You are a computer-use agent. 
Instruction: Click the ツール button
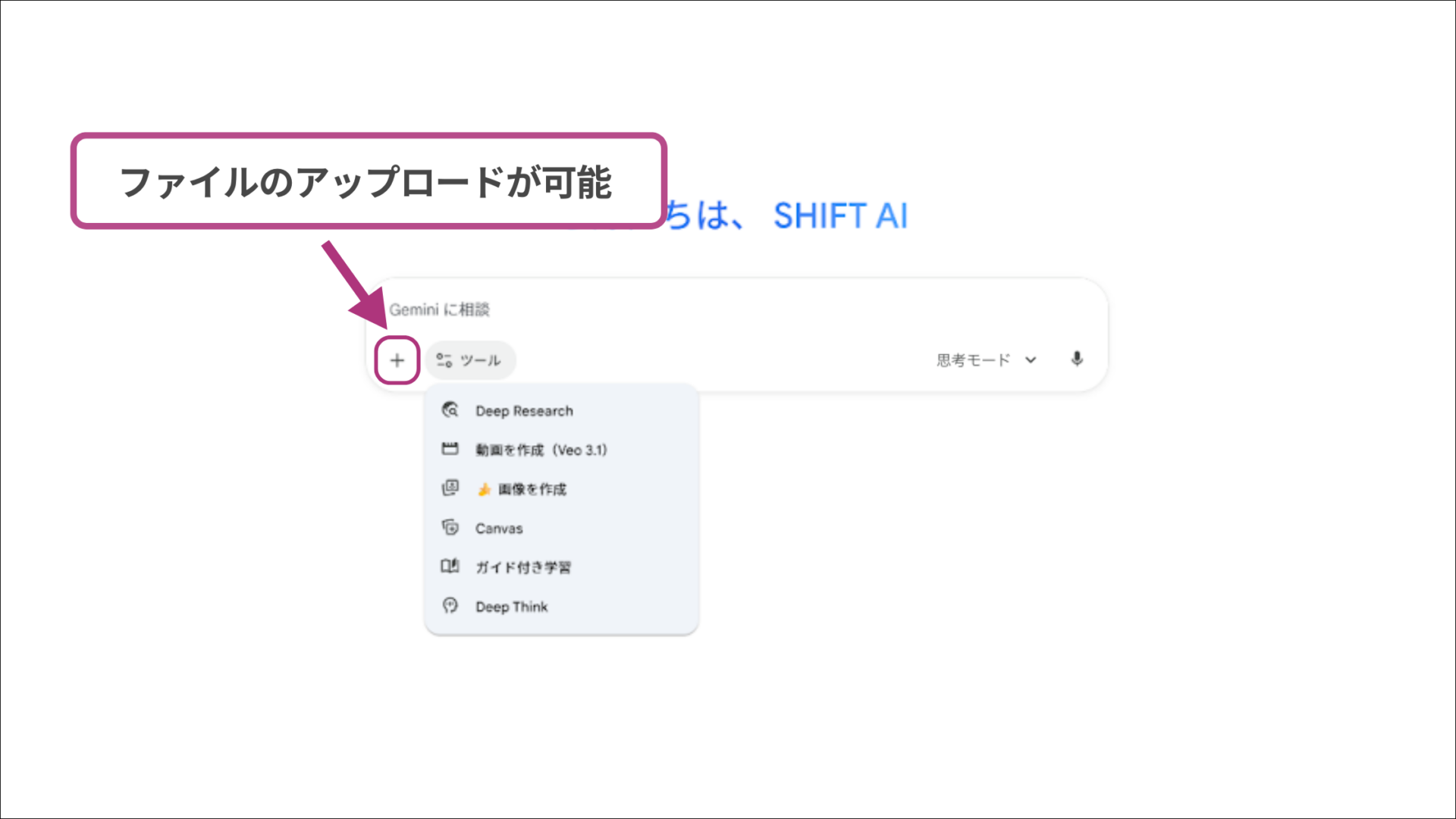click(470, 359)
